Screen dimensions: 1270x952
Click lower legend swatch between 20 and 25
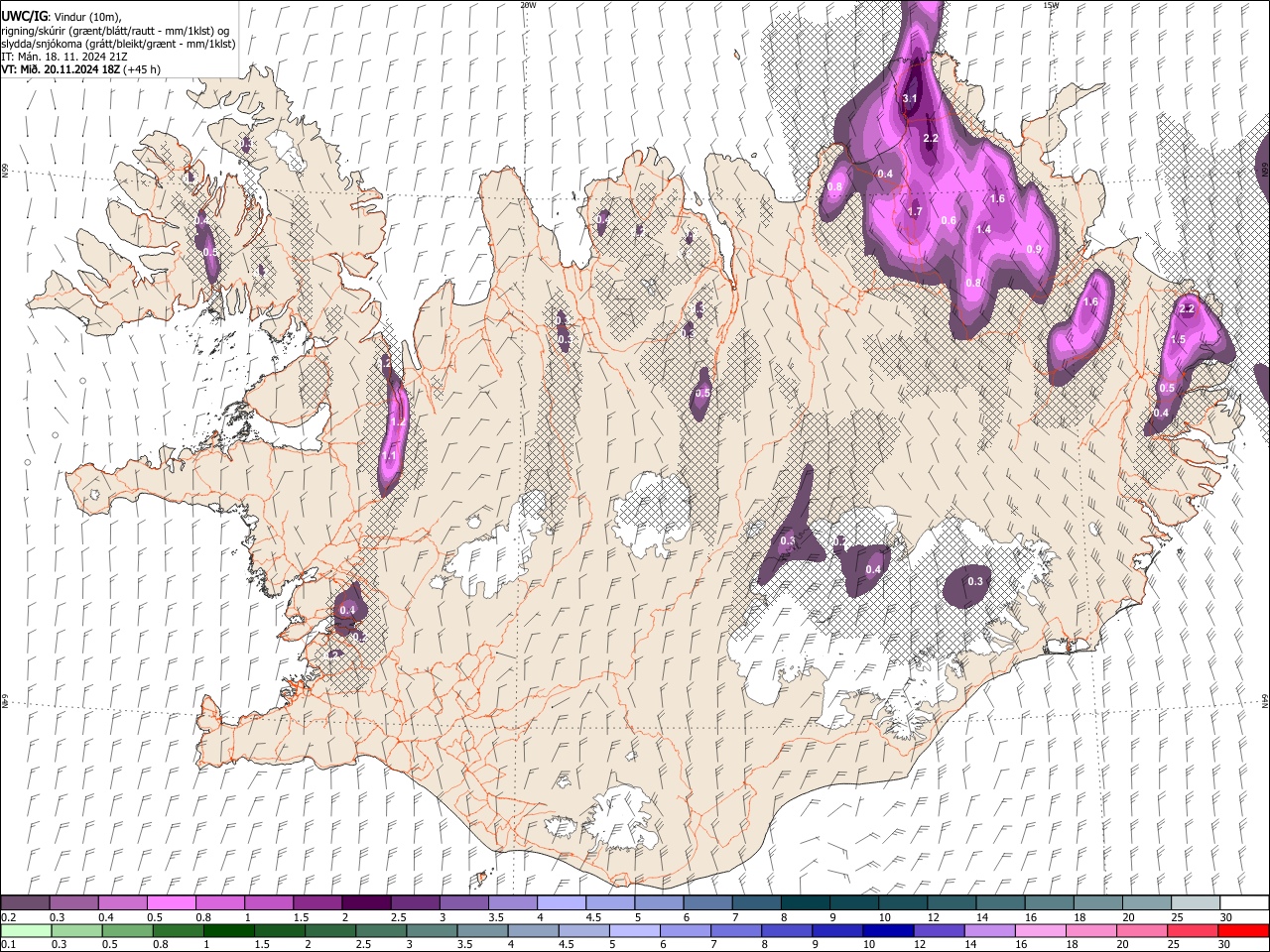click(1141, 930)
